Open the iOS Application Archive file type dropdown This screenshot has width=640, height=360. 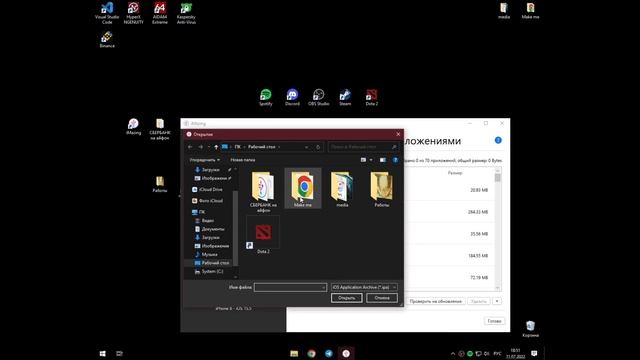(x=364, y=287)
